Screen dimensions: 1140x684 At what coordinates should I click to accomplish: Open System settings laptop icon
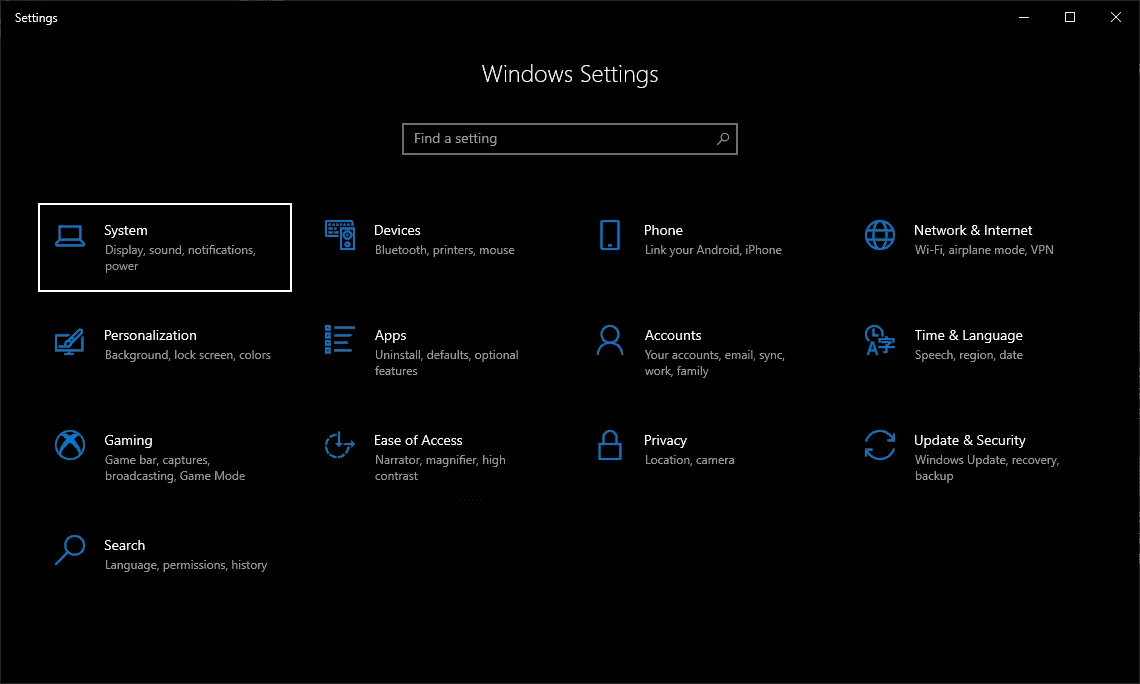pyautogui.click(x=70, y=236)
